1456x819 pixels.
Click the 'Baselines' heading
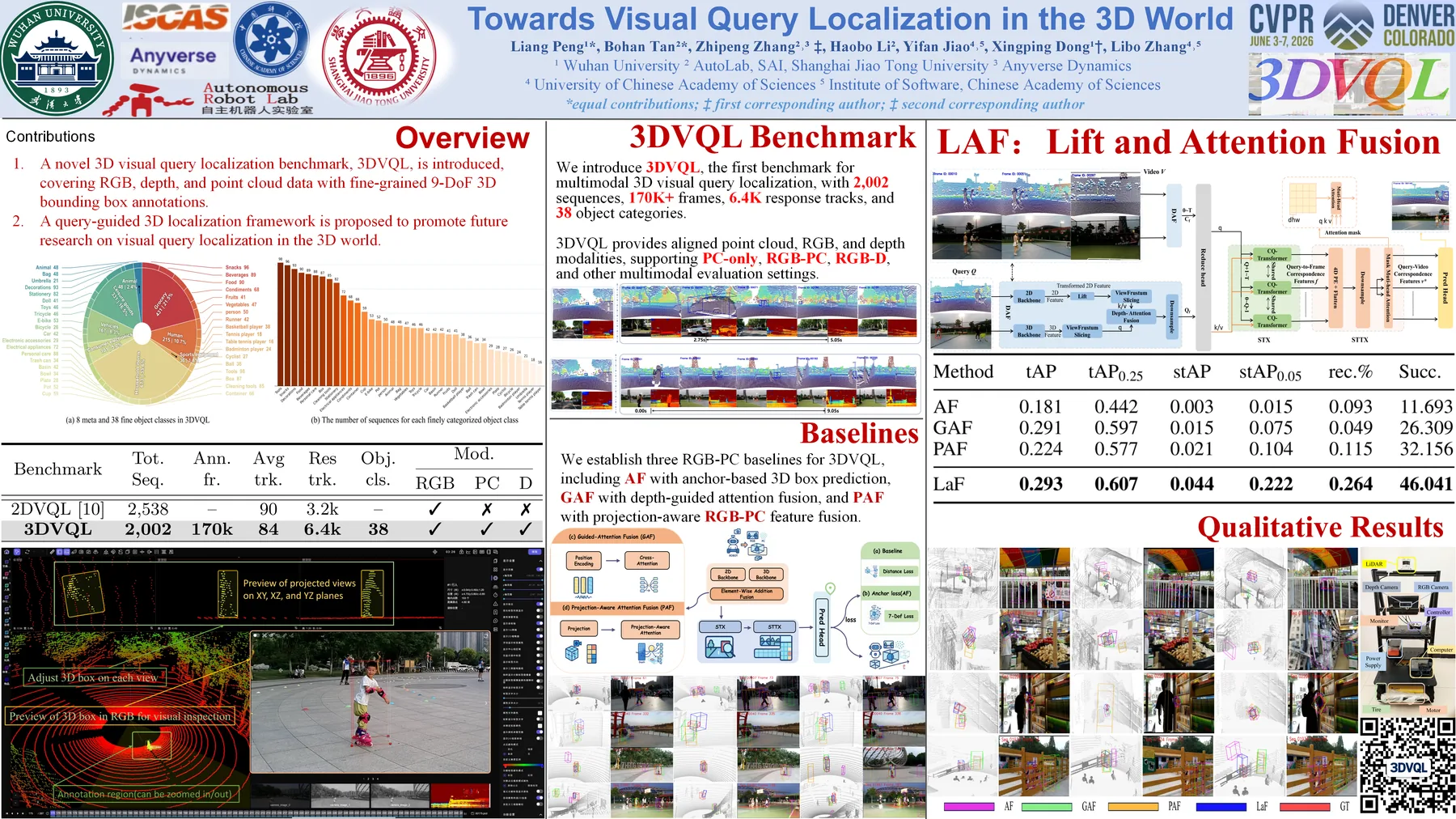[x=859, y=434]
